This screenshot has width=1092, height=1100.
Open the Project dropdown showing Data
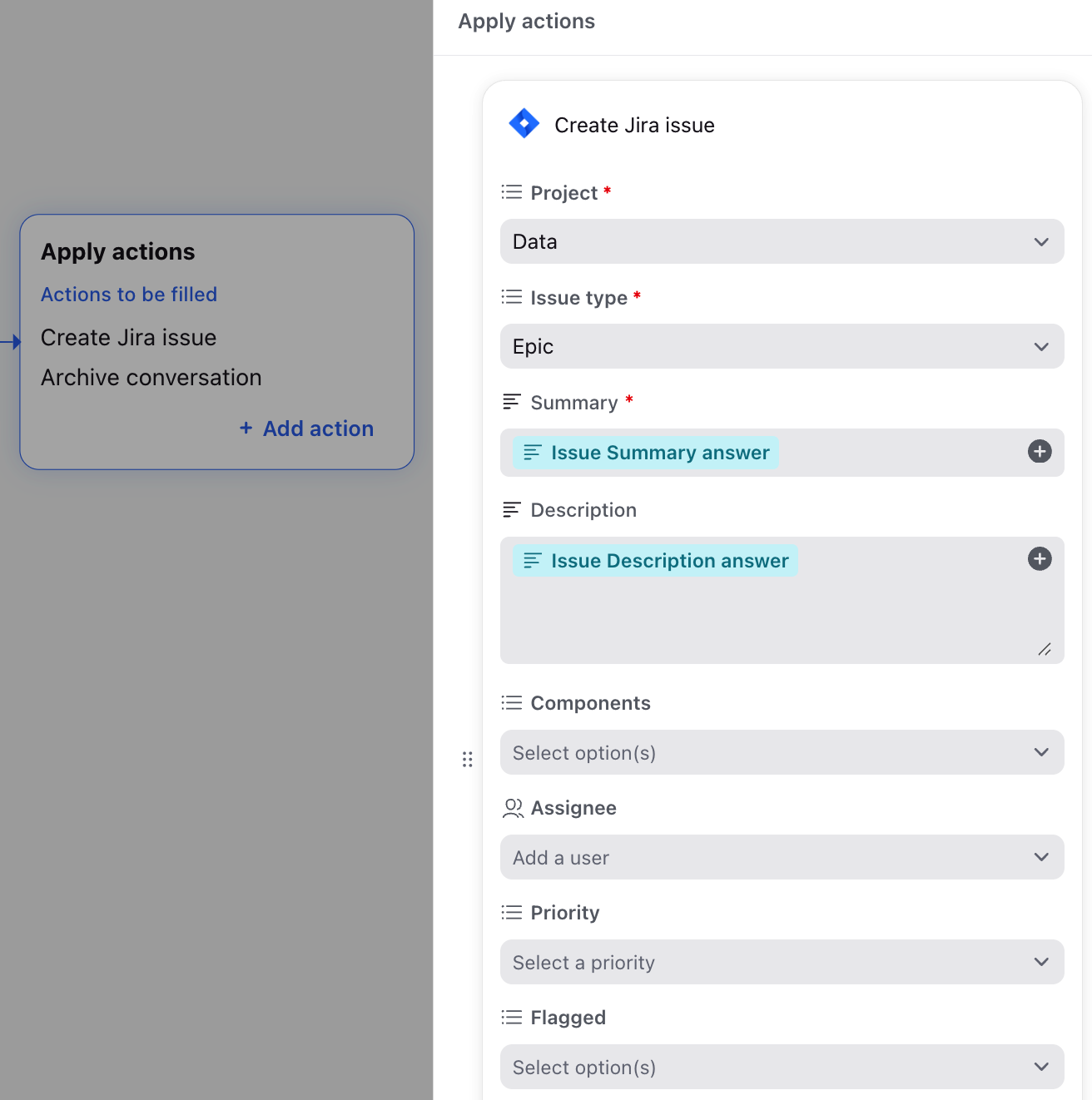click(x=782, y=241)
